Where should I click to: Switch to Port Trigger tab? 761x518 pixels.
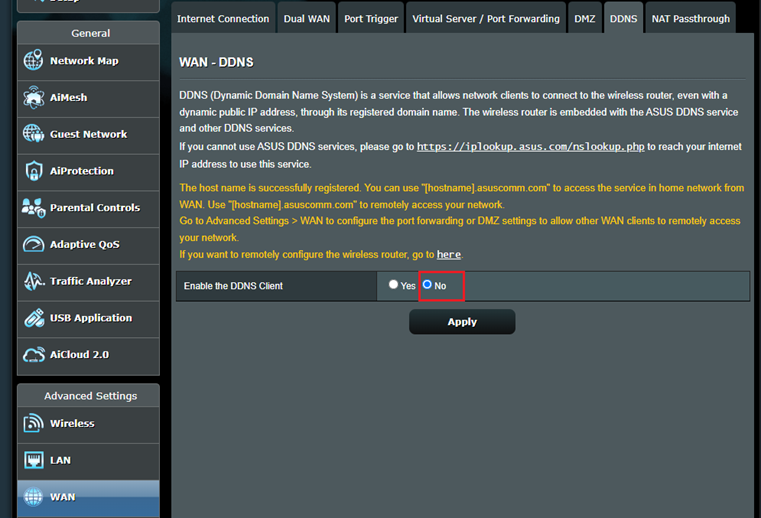pyautogui.click(x=371, y=18)
